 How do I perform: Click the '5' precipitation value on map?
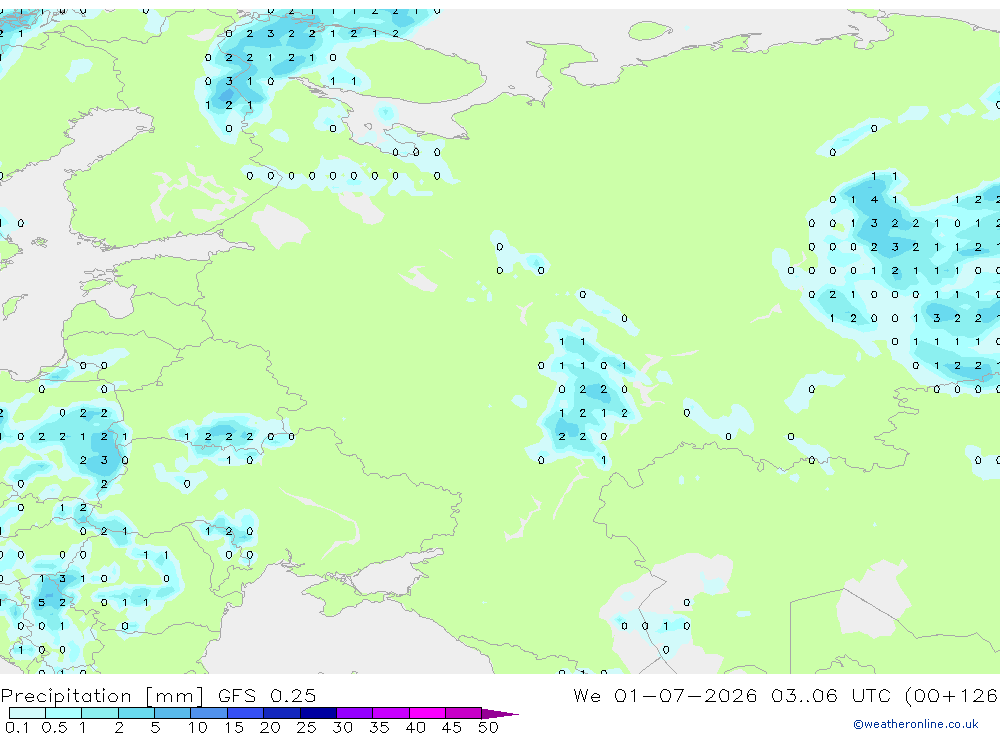41,602
